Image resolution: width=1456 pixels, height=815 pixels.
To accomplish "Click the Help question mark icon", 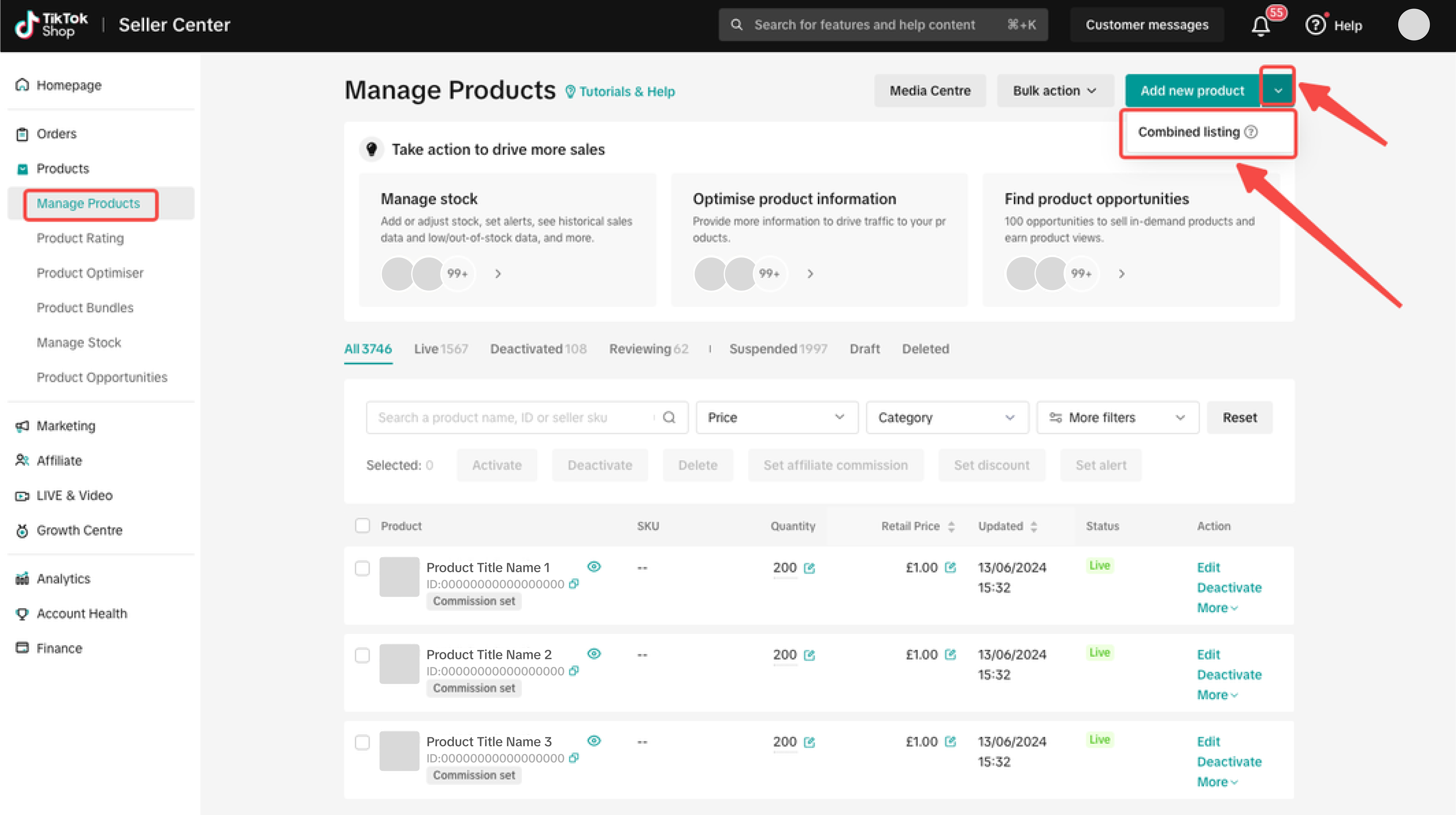I will 1315,25.
